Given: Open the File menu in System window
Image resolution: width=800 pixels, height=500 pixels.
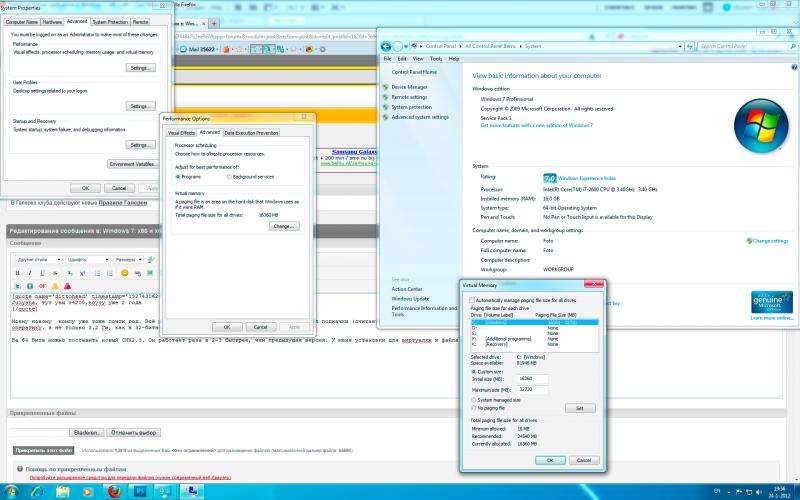Looking at the screenshot, I should click(x=388, y=59).
